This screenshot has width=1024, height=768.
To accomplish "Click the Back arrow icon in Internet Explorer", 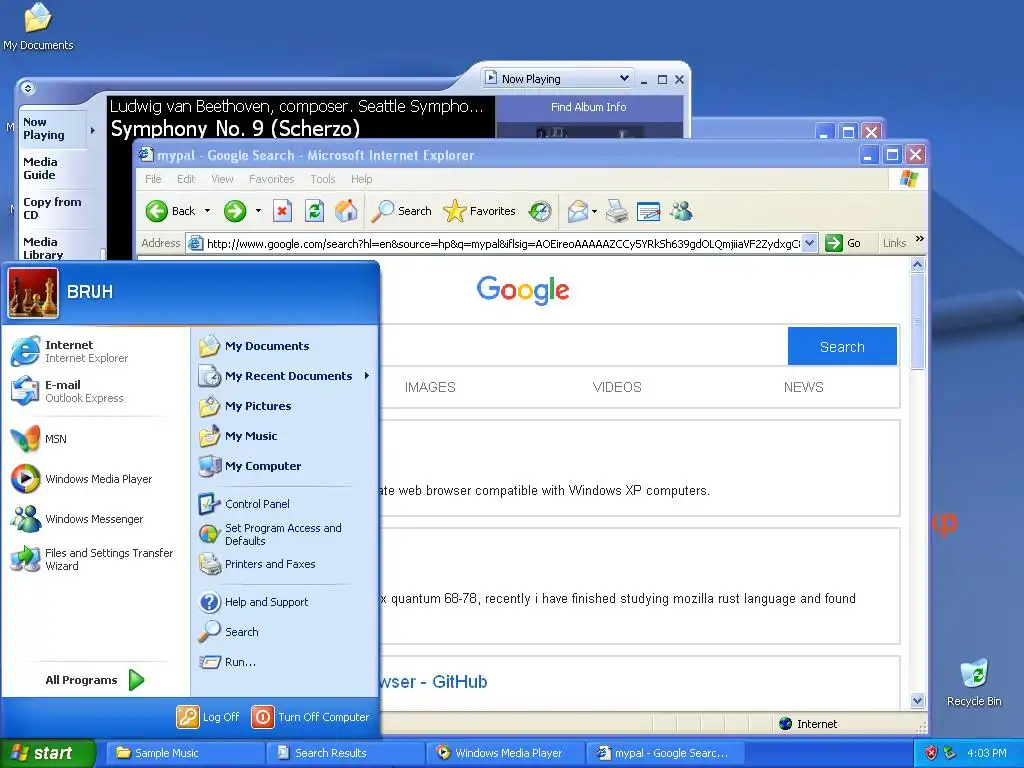I will pos(157,211).
